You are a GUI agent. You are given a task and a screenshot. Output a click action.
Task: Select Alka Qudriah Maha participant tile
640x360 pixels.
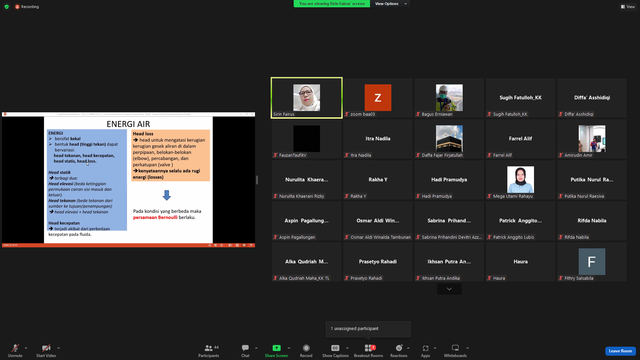[x=307, y=262]
